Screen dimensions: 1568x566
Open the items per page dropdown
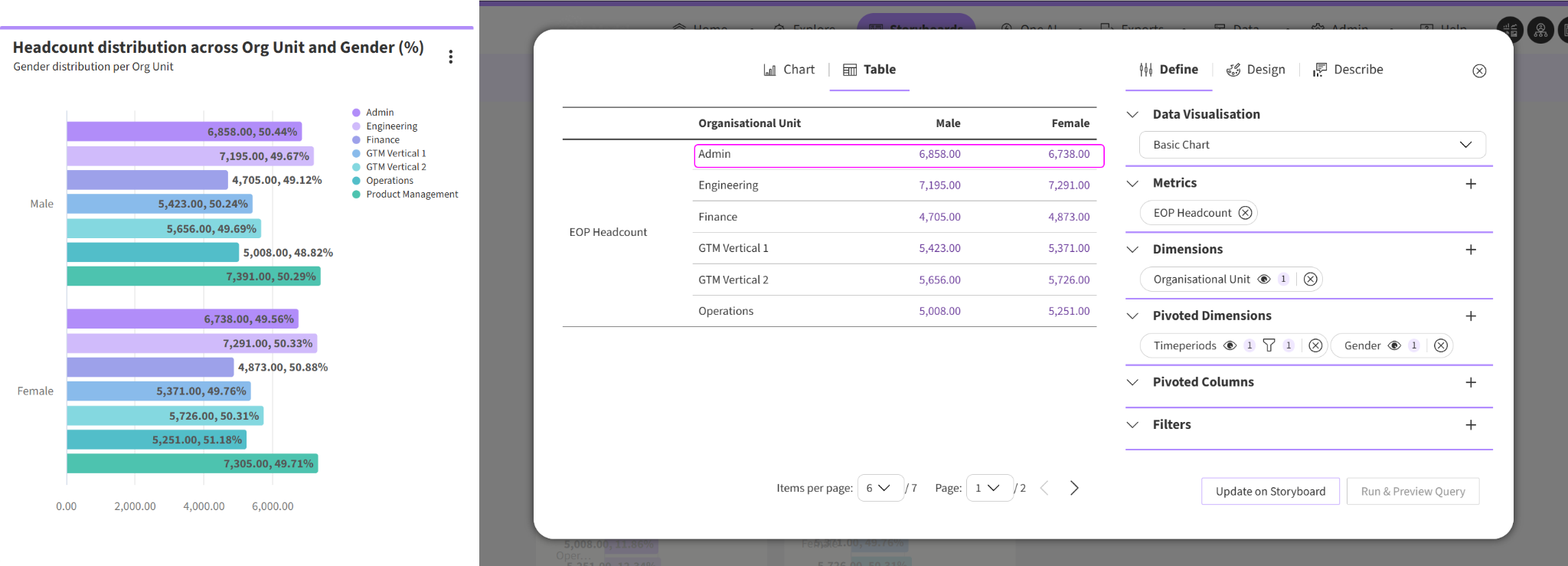click(880, 488)
